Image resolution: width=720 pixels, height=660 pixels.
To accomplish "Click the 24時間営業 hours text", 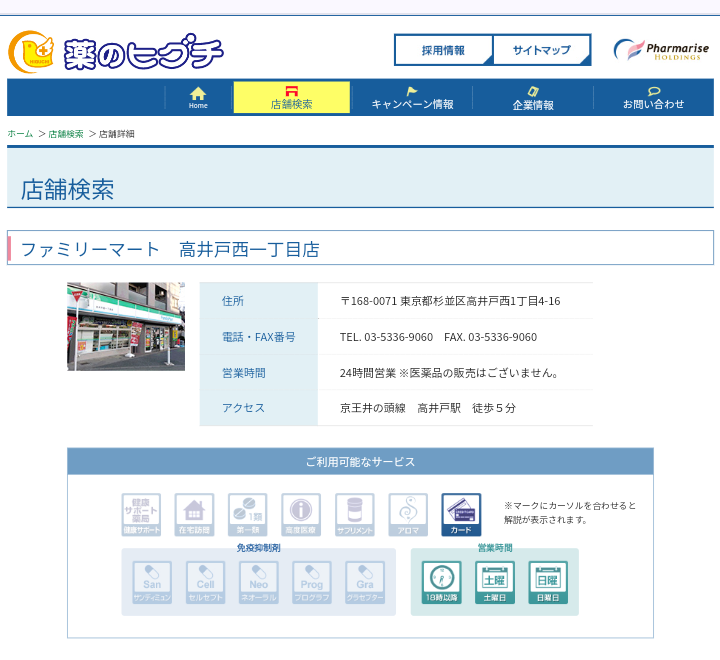I will click(449, 373).
